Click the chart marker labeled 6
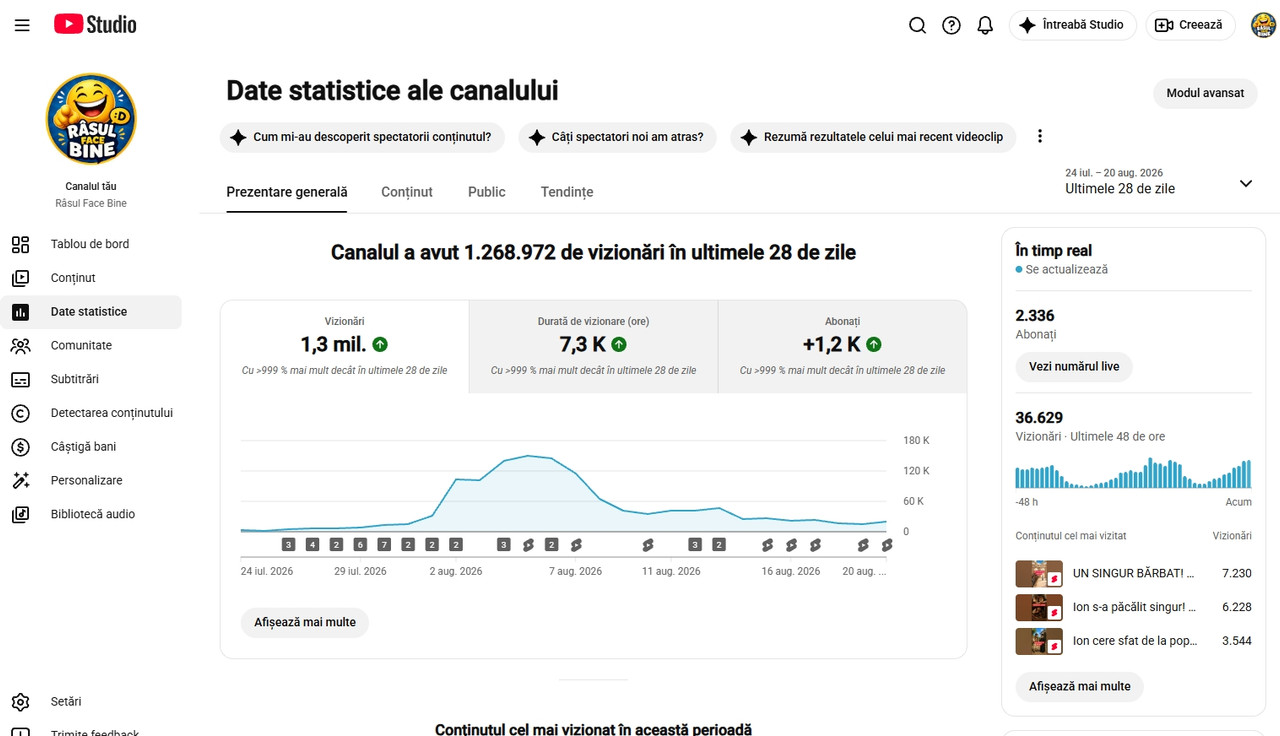Image resolution: width=1280 pixels, height=736 pixels. click(360, 545)
